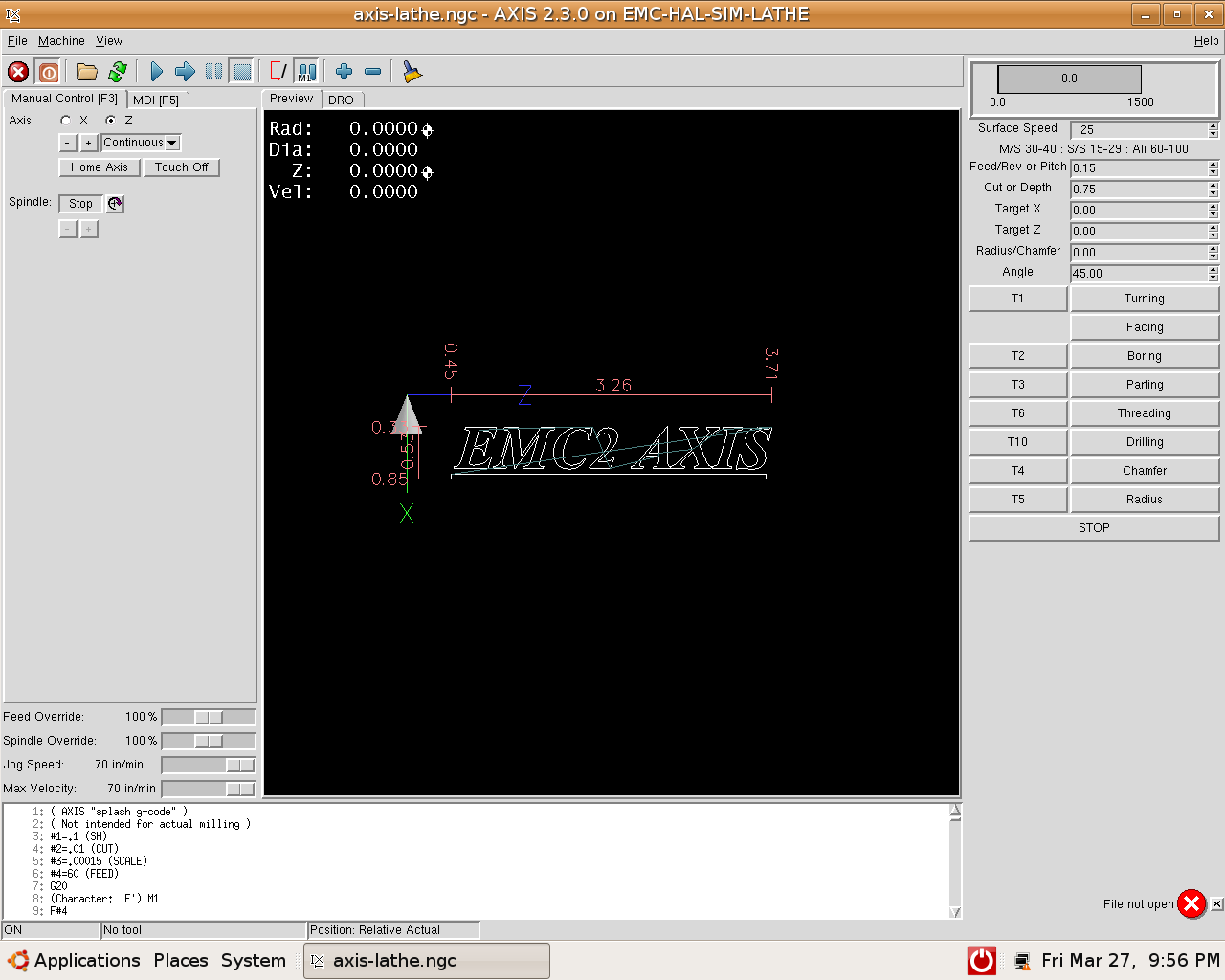Stop program execution with the square icon

coord(243,72)
